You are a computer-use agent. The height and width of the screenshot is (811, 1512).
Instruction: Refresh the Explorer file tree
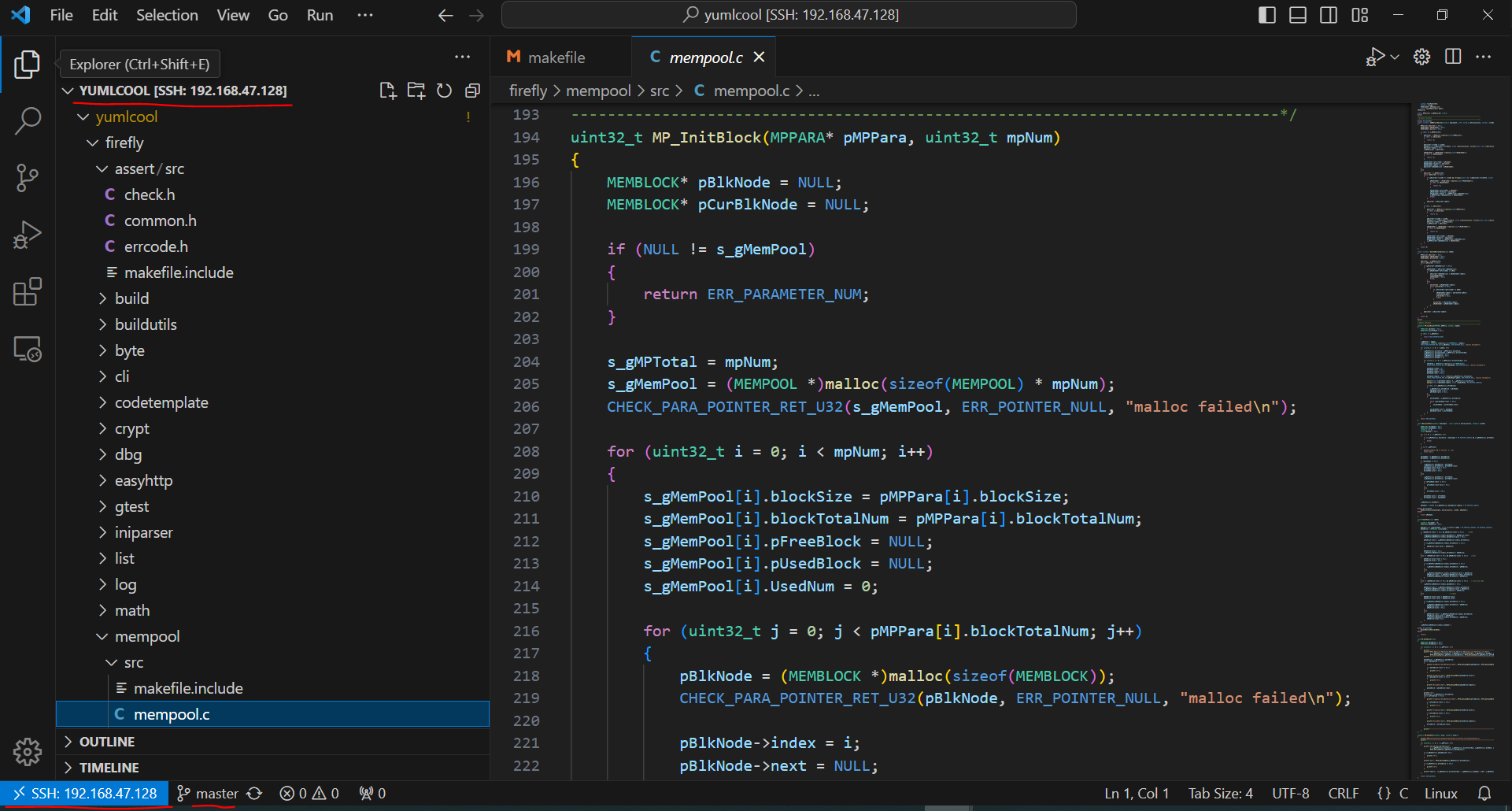coord(444,91)
